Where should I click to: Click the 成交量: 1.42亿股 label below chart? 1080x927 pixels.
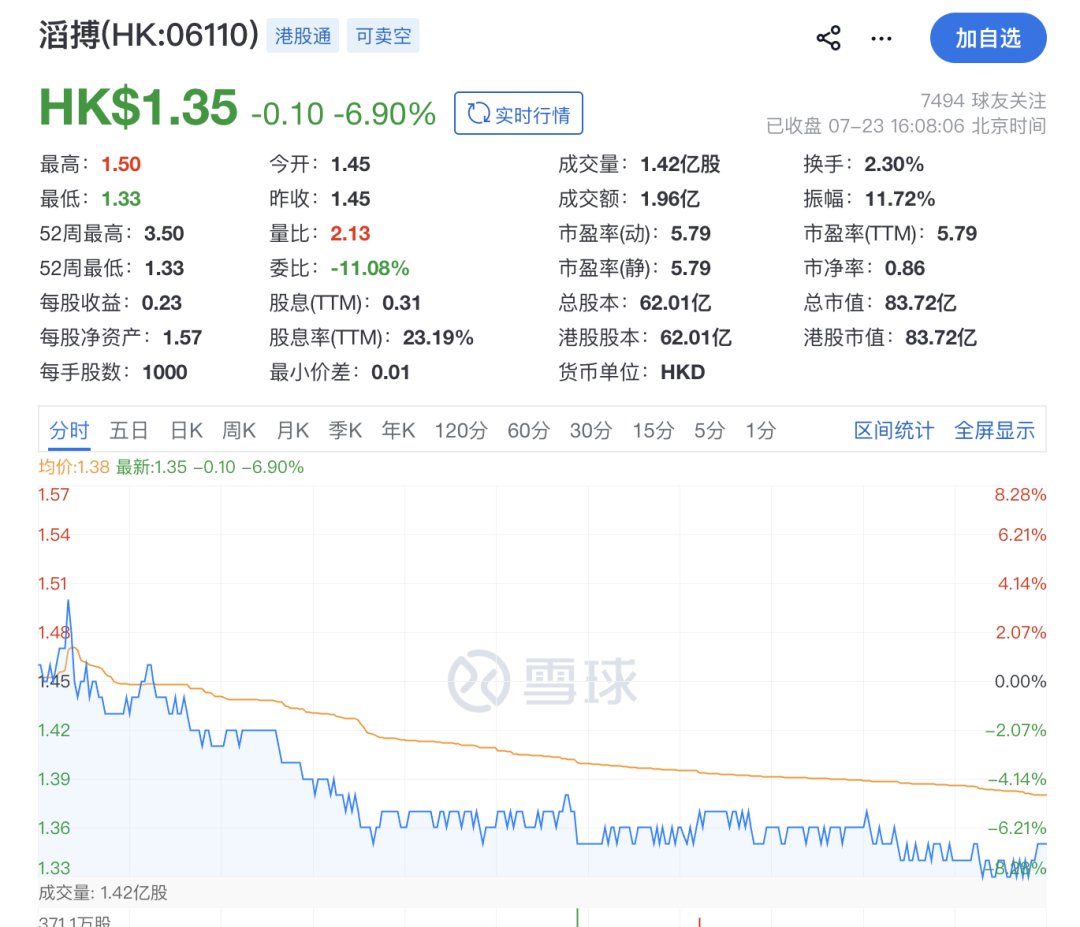click(103, 893)
